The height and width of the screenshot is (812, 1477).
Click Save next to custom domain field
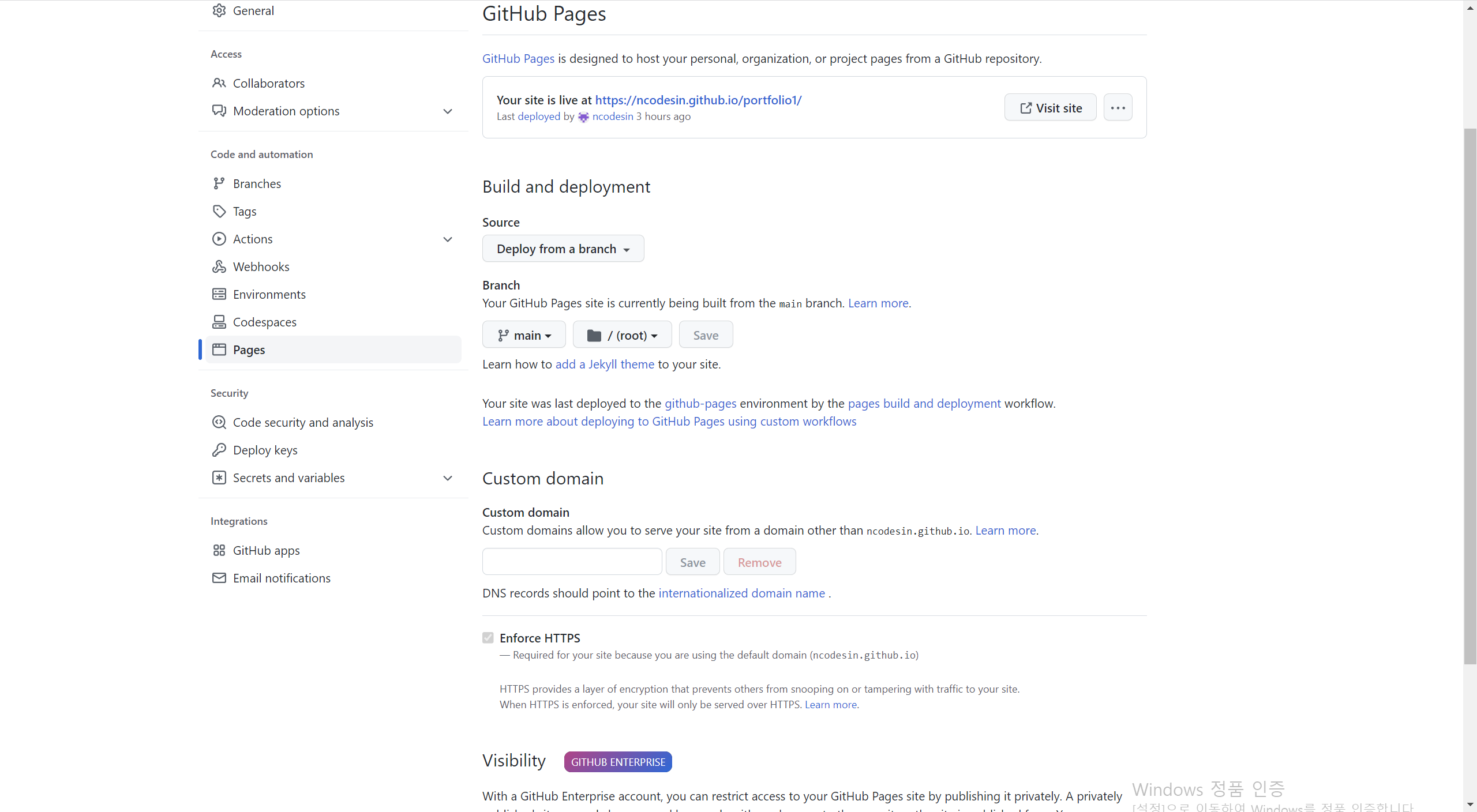(692, 562)
